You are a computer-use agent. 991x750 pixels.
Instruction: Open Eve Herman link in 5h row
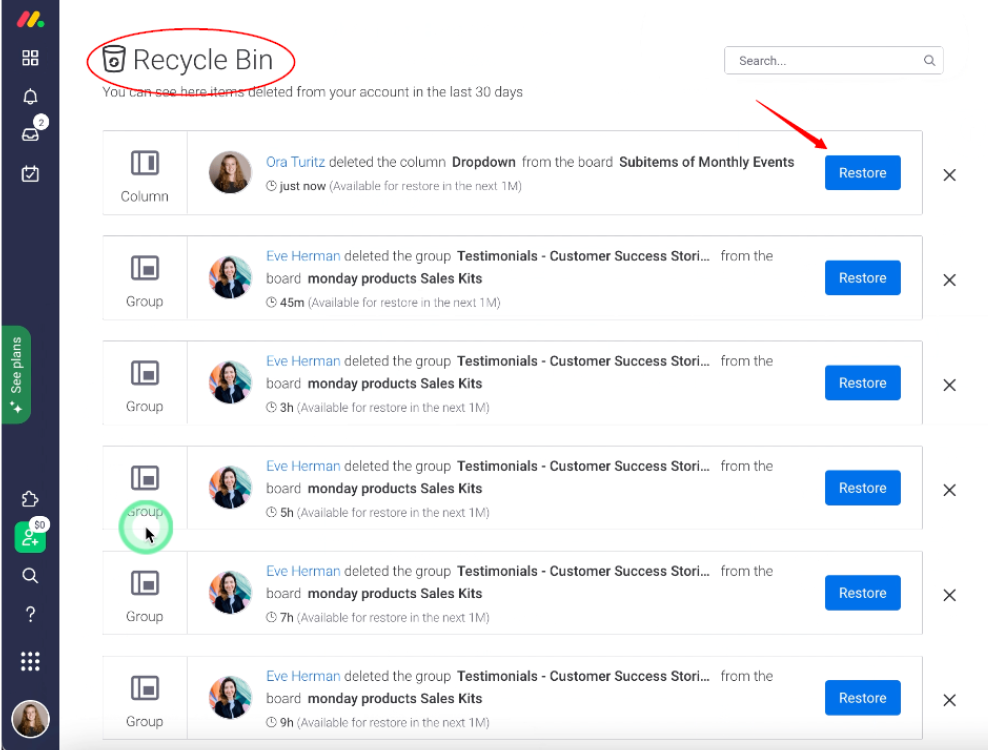coord(303,466)
